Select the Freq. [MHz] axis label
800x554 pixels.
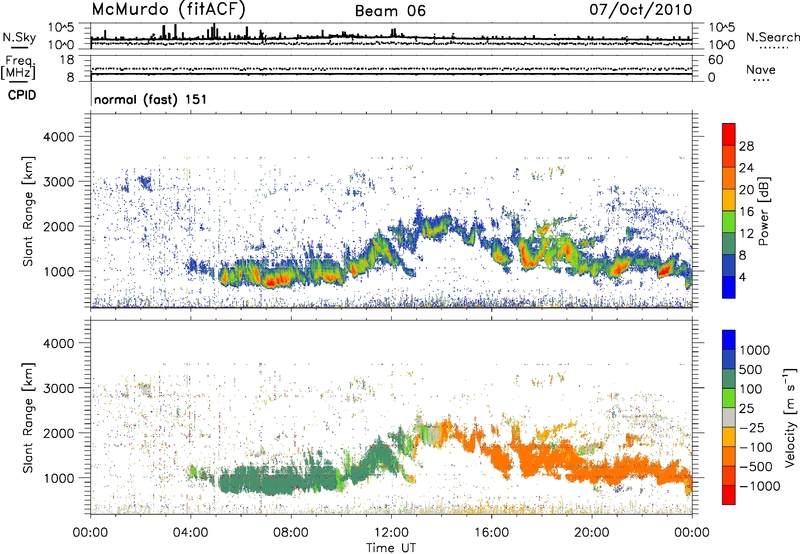[x=18, y=68]
